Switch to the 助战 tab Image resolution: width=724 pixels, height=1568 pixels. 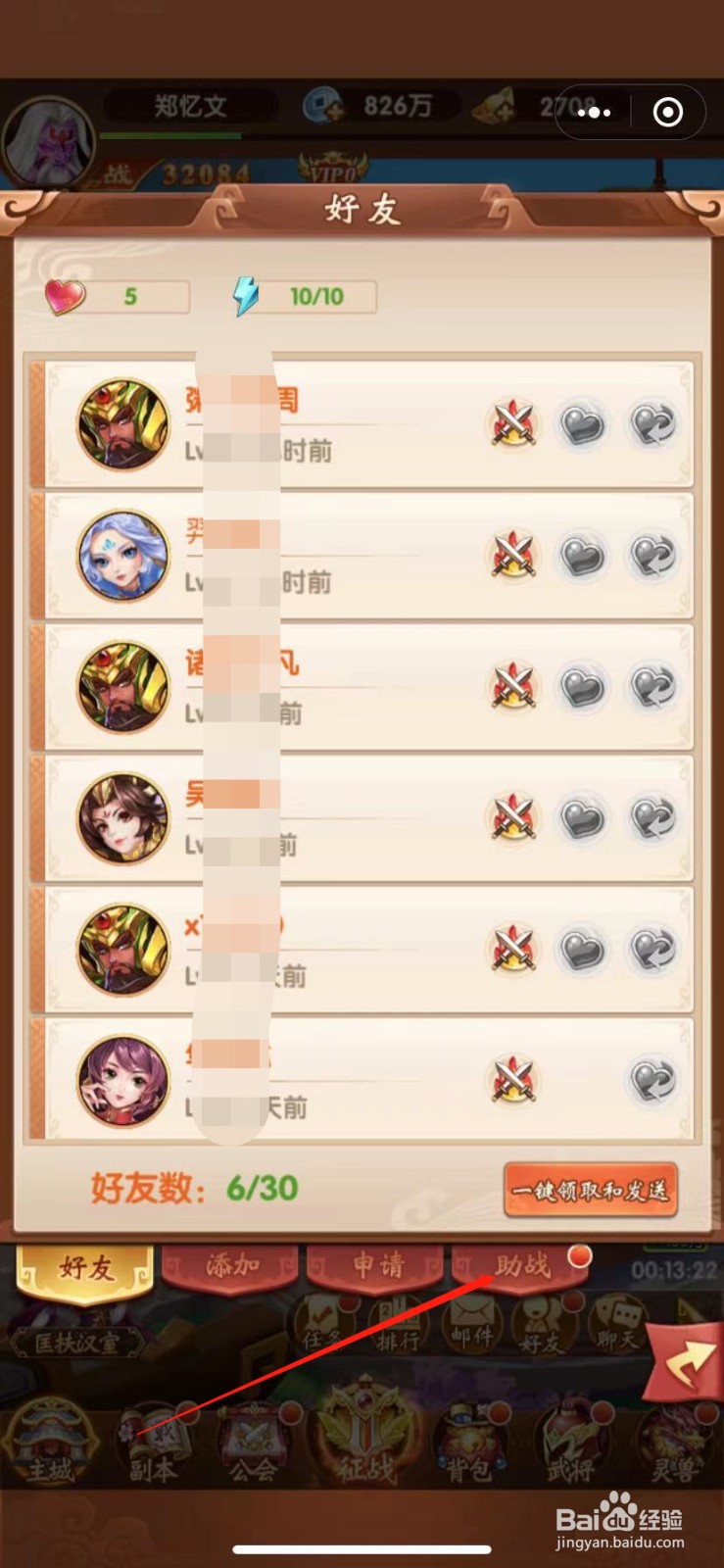521,1266
